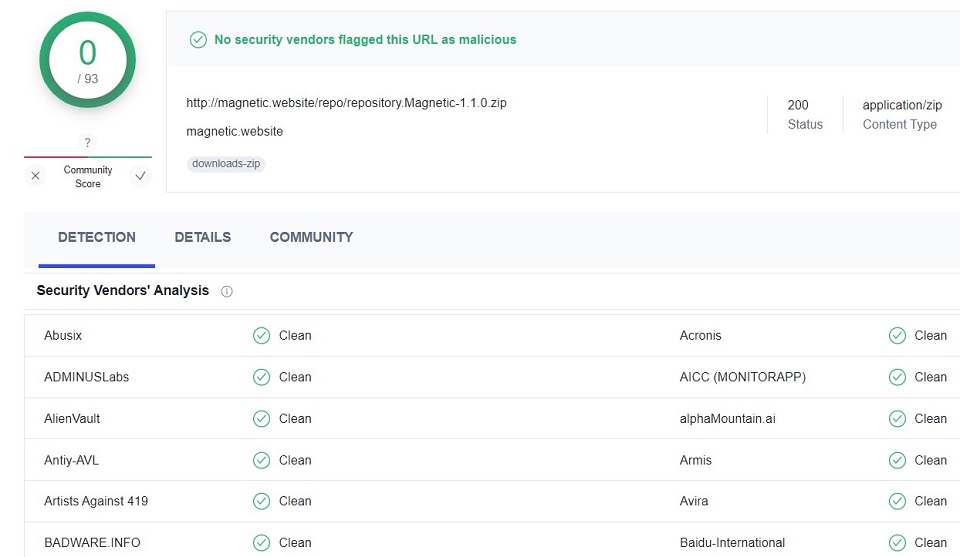Click the BADWARE.INFO vendor name
Screen dimensions: 960x557
click(x=92, y=543)
